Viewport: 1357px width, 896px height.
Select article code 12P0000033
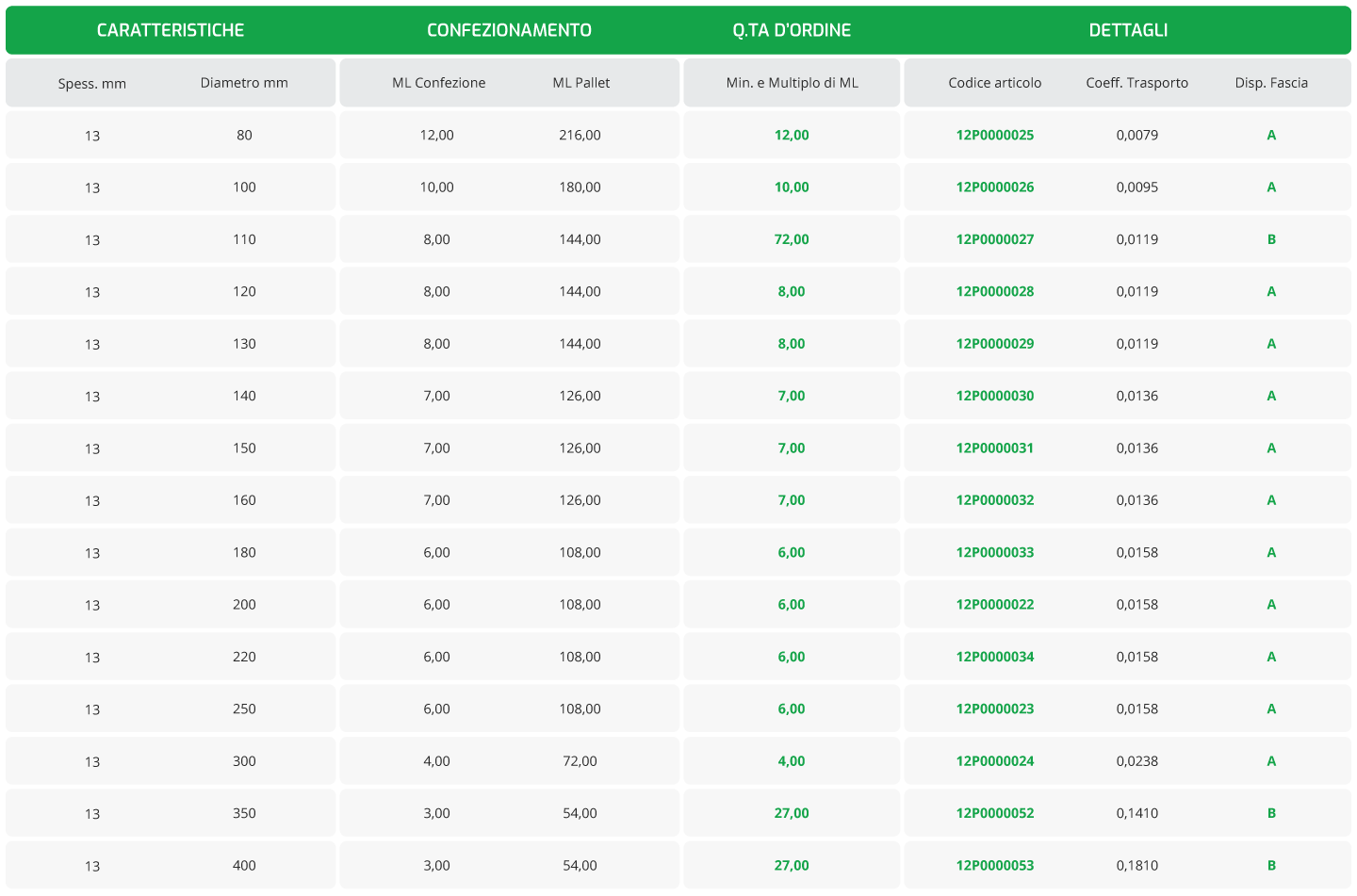(995, 552)
